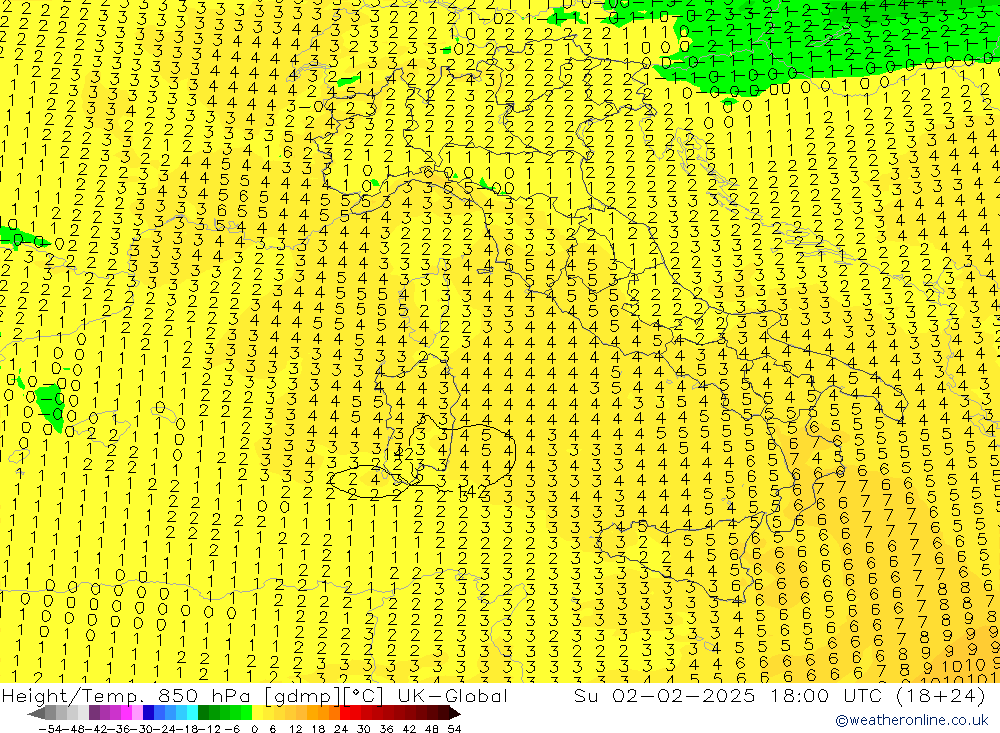
Task: Click the '(18+24)' forecast run label
Action: coord(941,695)
